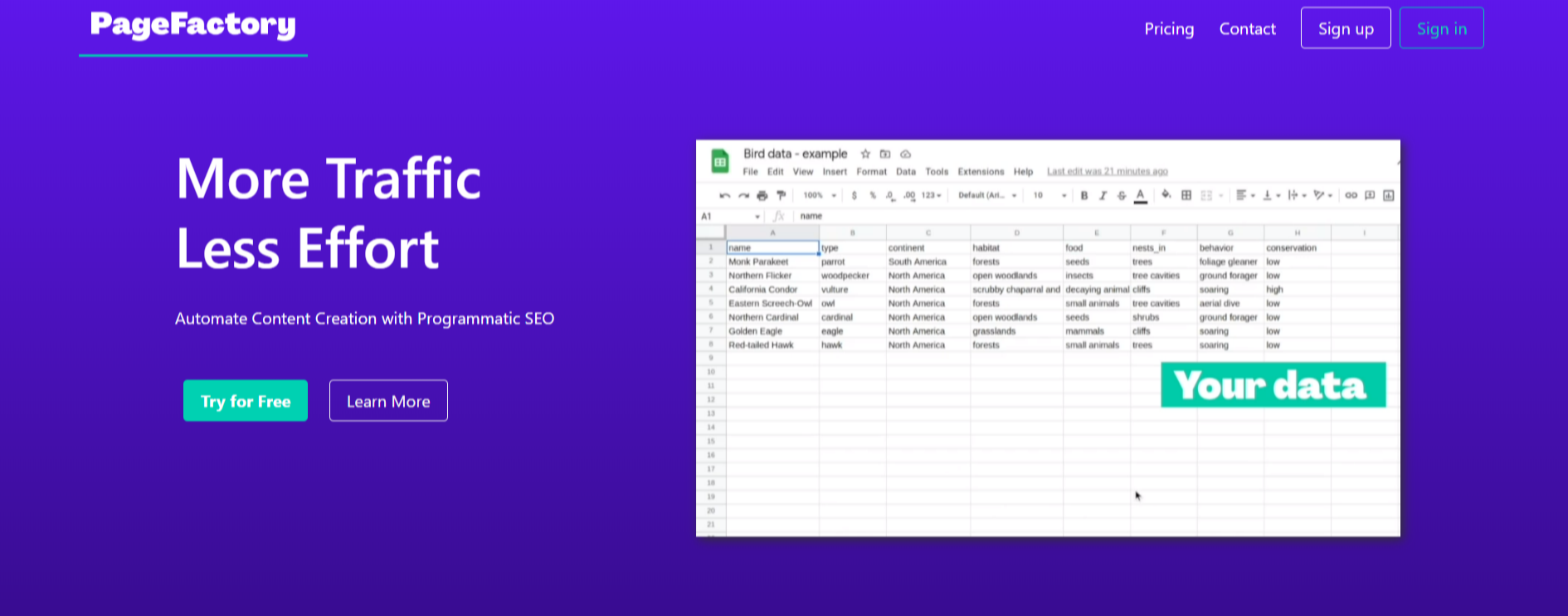Open the vertical align dropdown
The height and width of the screenshot is (616, 1568).
[x=1272, y=195]
